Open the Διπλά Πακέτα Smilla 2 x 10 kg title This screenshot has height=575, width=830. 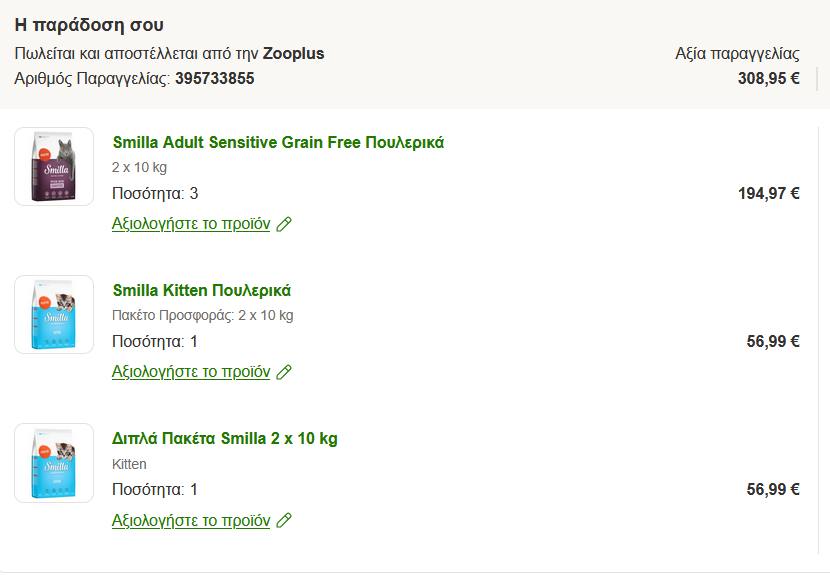(225, 438)
